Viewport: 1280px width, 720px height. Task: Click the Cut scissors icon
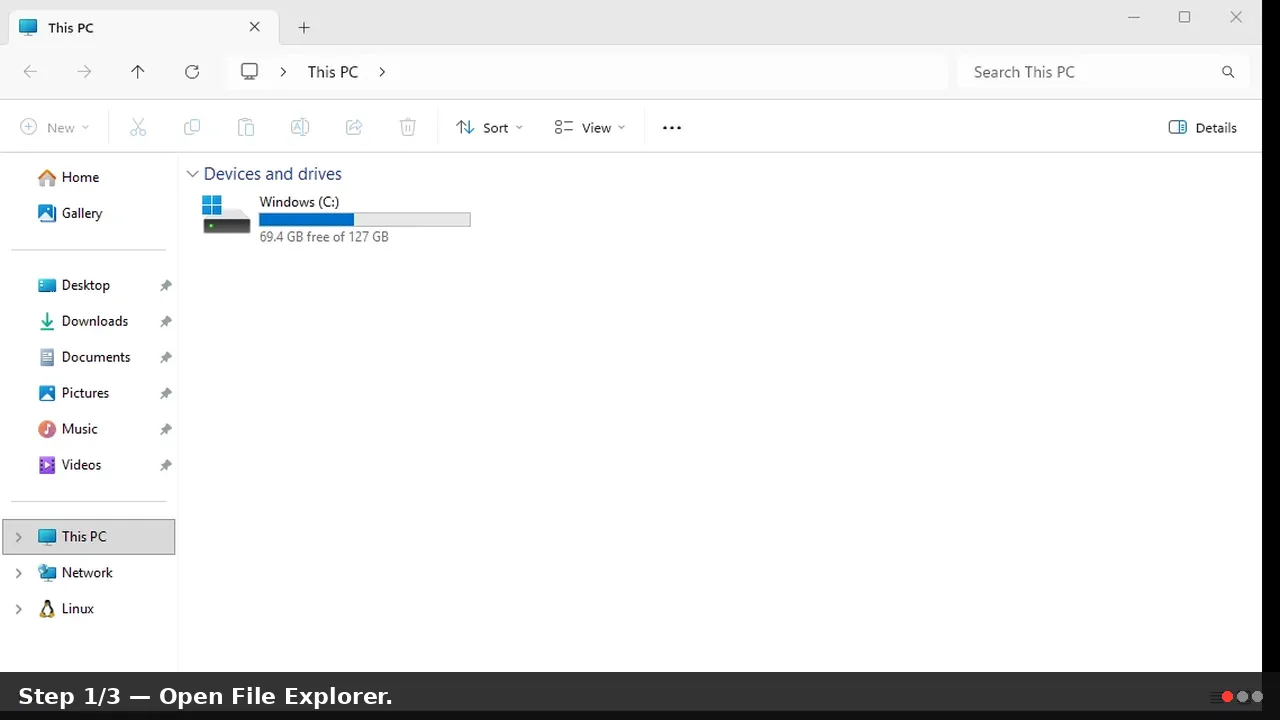(x=138, y=127)
